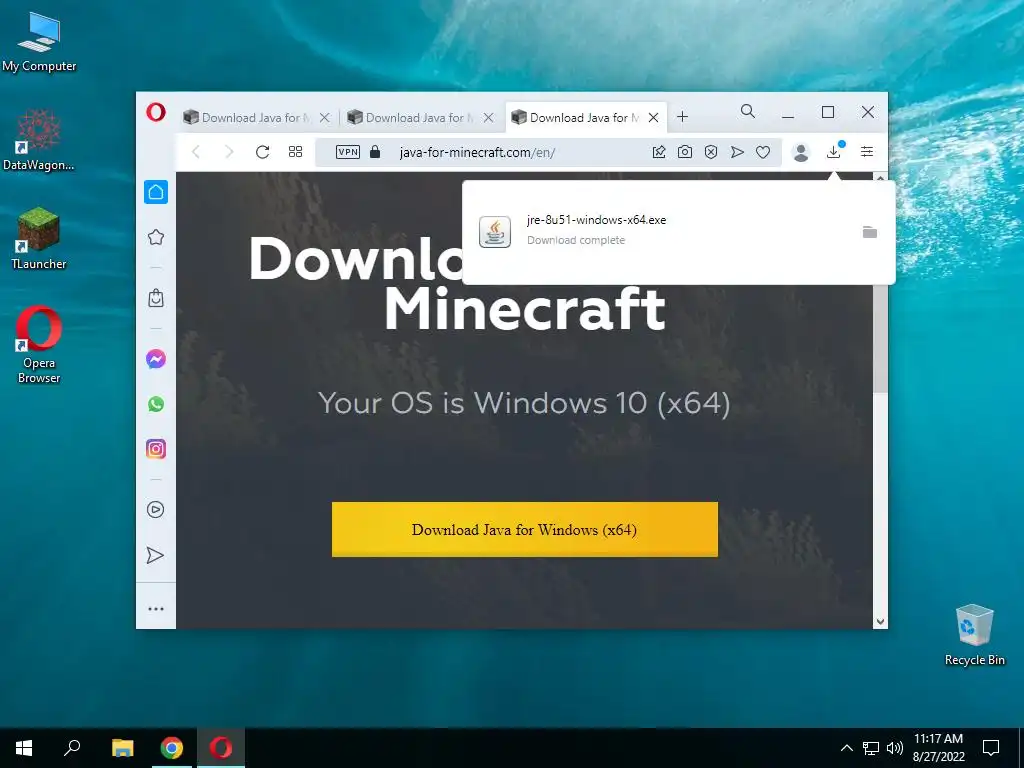Select the My Computer desktop icon
Image resolution: width=1024 pixels, height=768 pixels.
tap(39, 42)
